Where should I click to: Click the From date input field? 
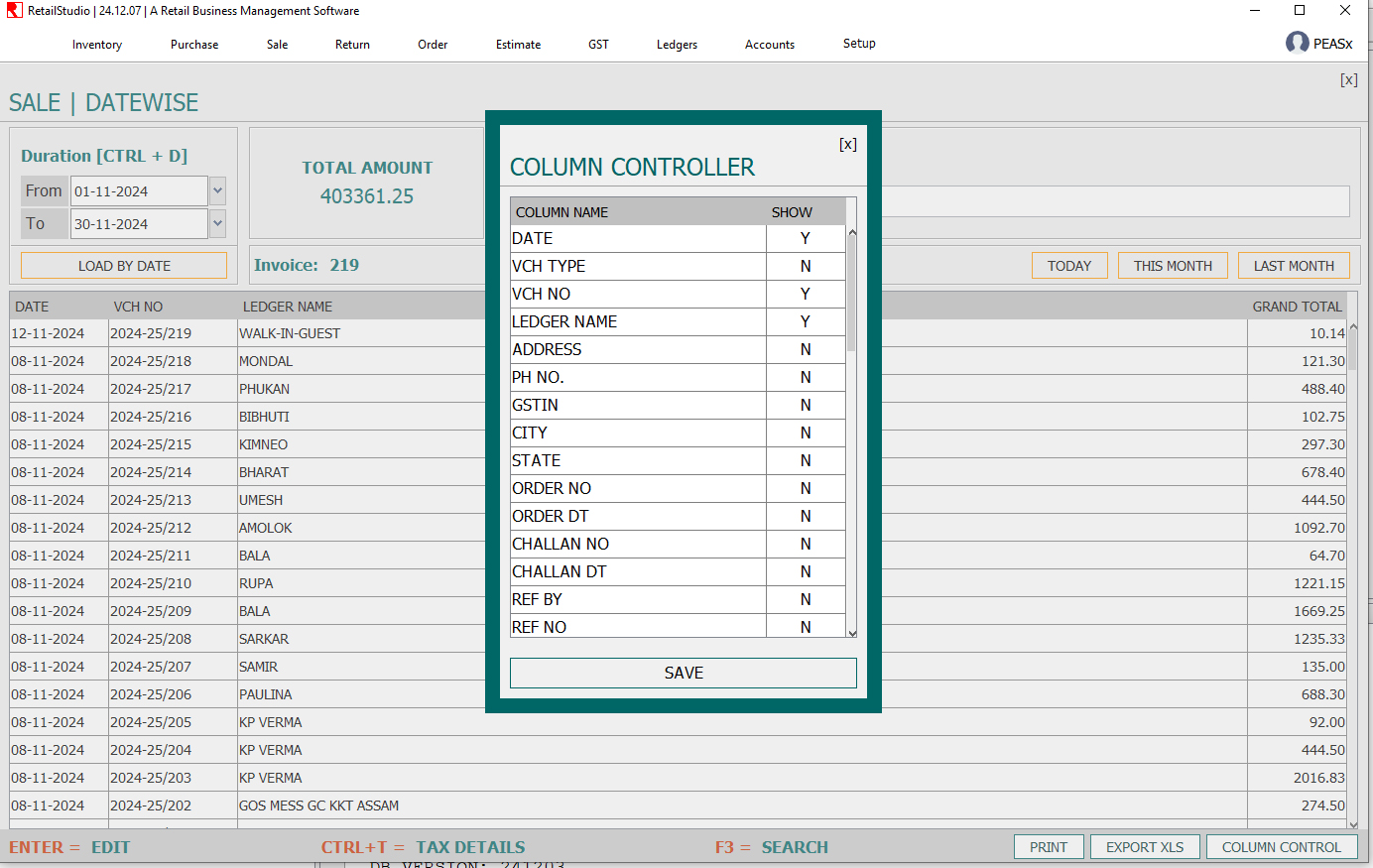[139, 191]
